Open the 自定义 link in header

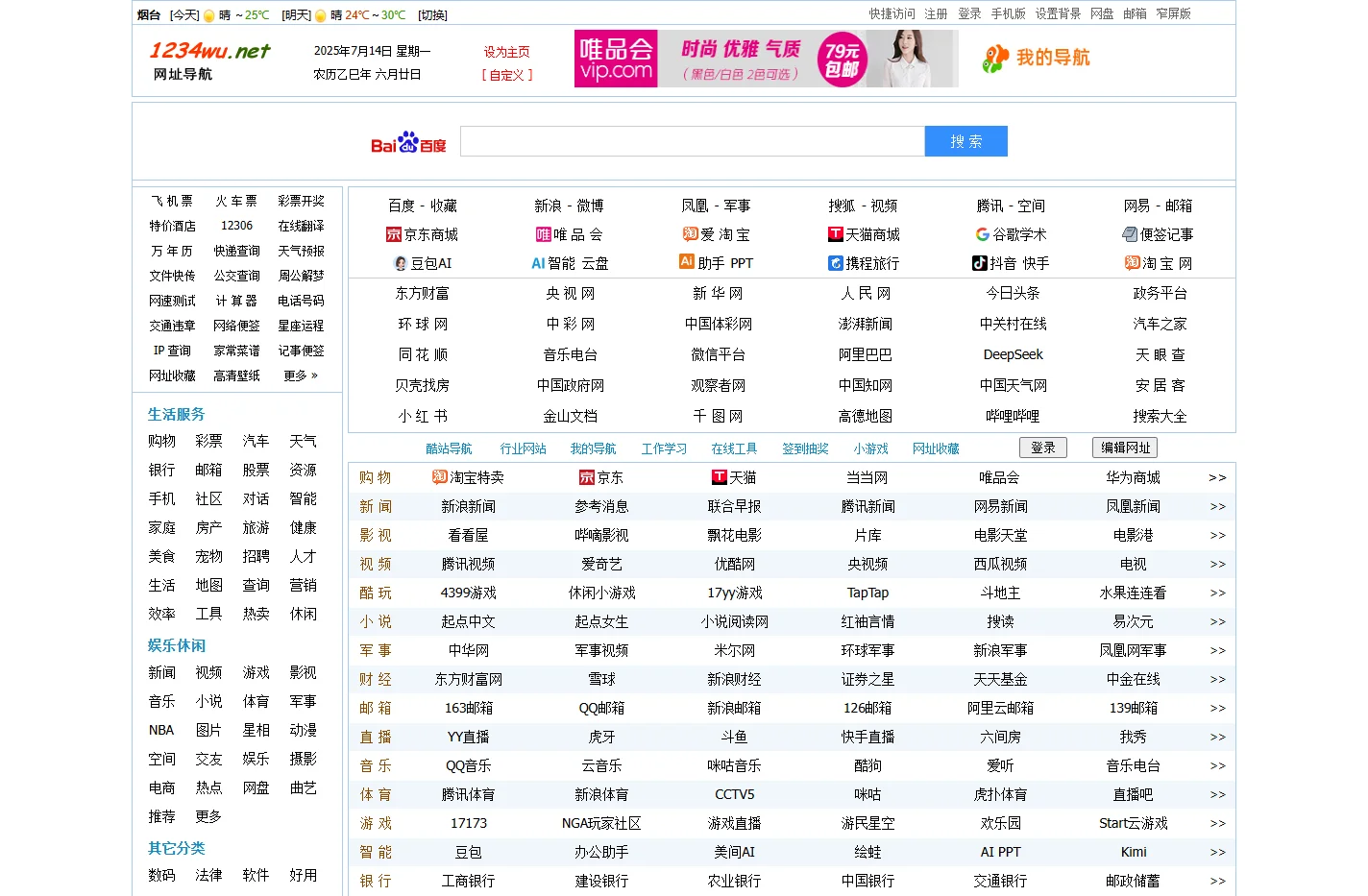507,75
